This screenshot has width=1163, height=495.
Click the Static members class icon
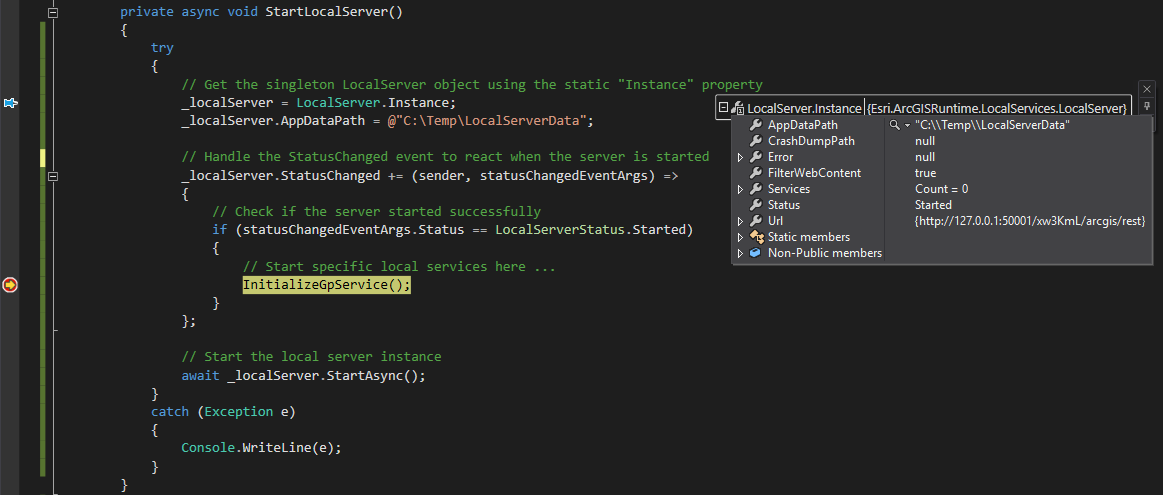pos(756,237)
